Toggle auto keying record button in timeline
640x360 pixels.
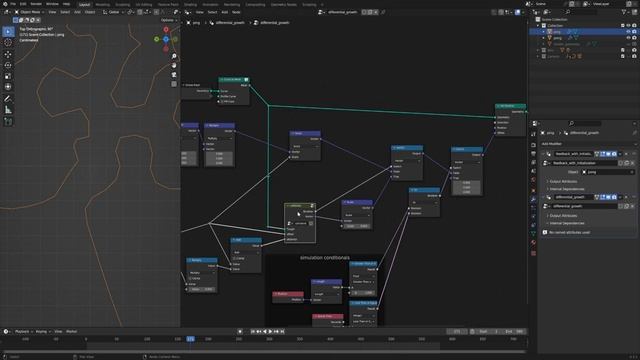coord(240,332)
